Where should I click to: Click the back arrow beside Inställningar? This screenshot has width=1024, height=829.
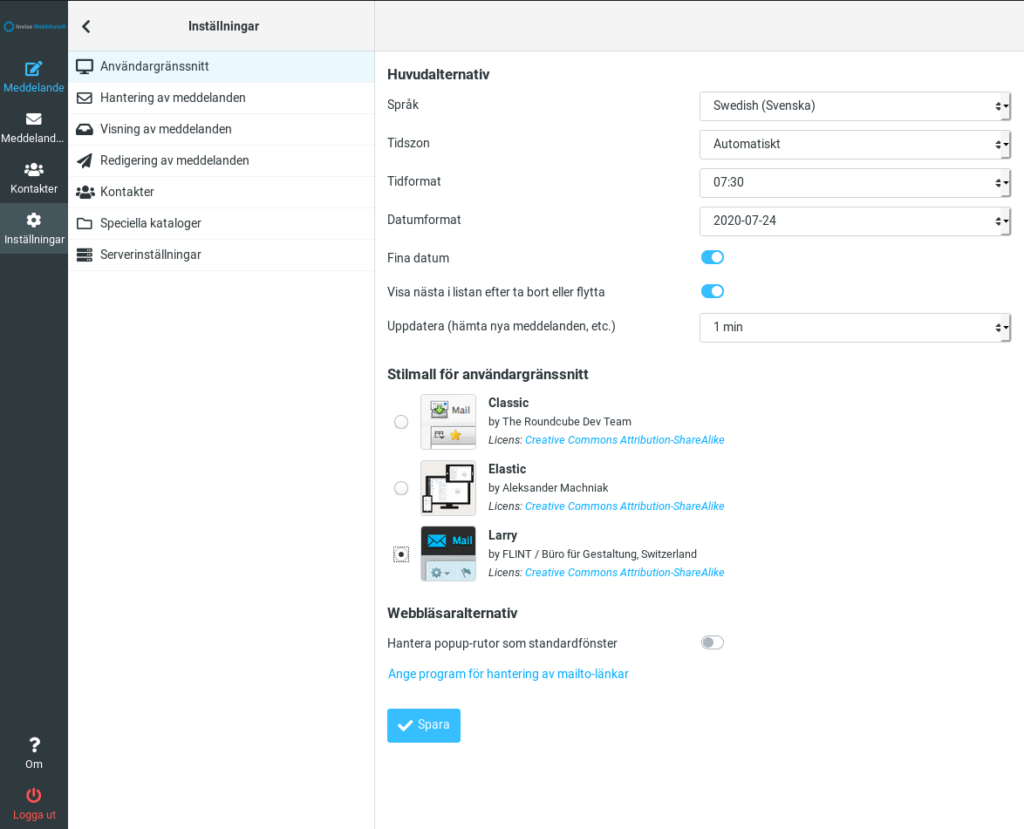pyautogui.click(x=86, y=26)
